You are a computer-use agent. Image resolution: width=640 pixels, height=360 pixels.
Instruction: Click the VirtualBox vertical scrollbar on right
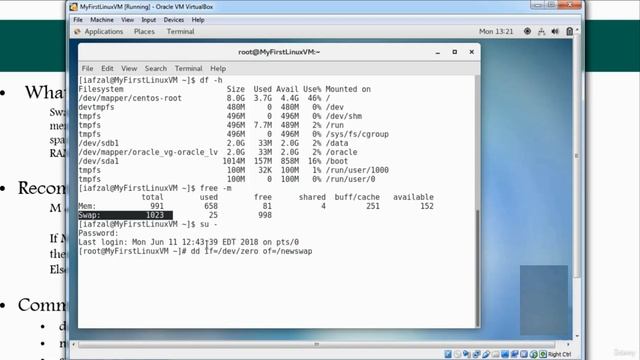(x=576, y=155)
